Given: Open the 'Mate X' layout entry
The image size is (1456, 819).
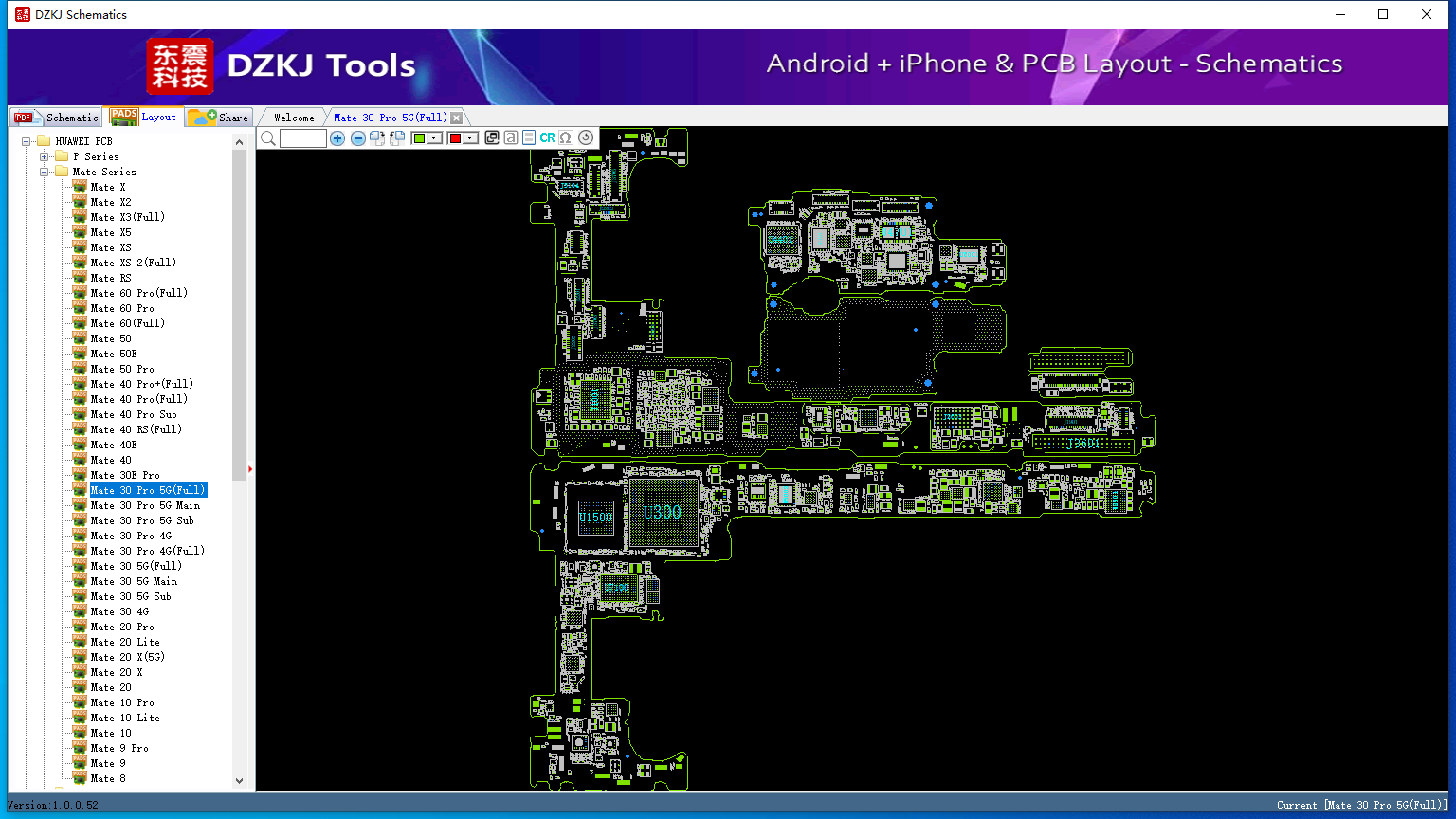Looking at the screenshot, I should coord(108,187).
